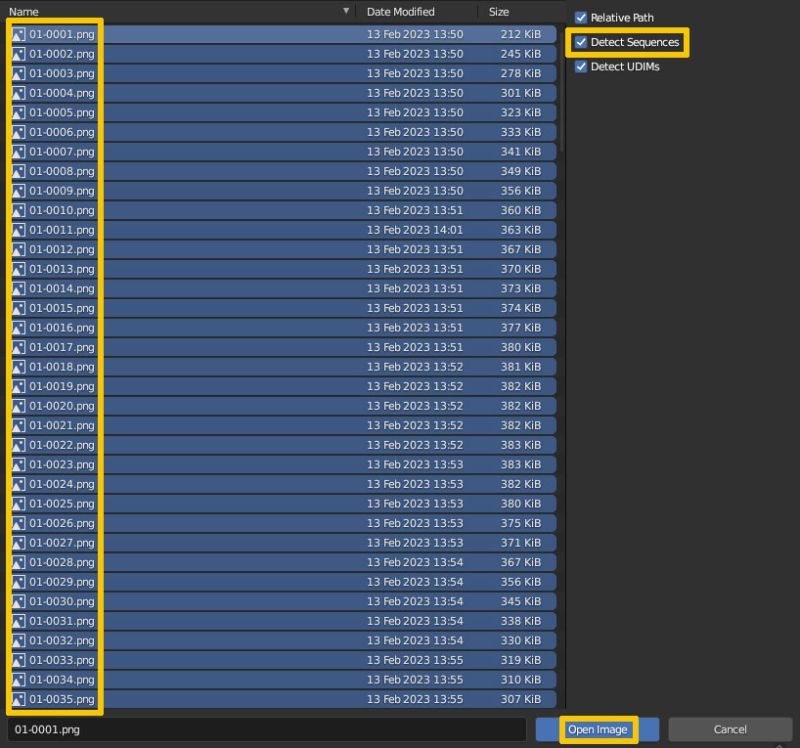This screenshot has width=800, height=748.
Task: Click the image icon of 01-0019.png
Action: (18, 386)
